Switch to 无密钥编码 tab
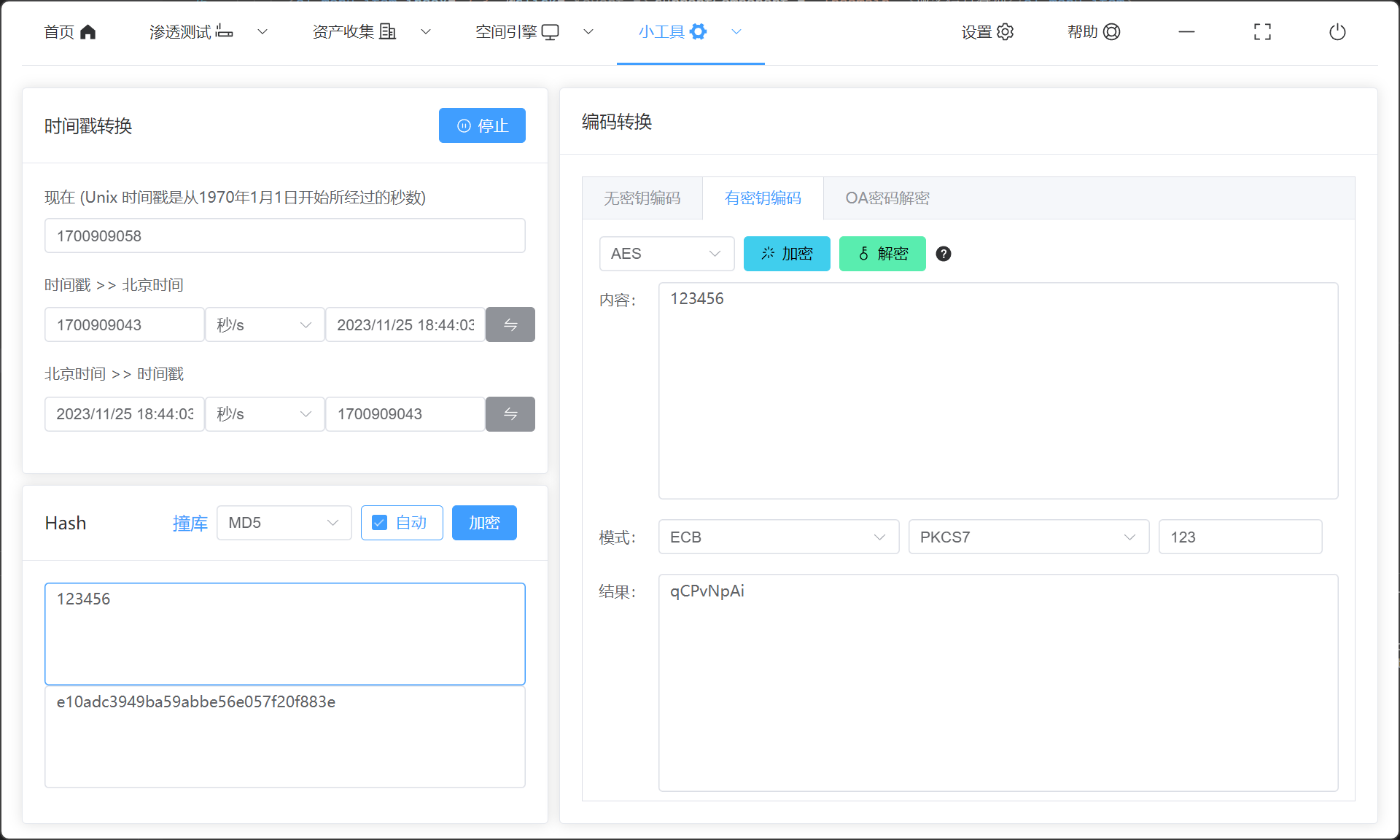 point(642,198)
